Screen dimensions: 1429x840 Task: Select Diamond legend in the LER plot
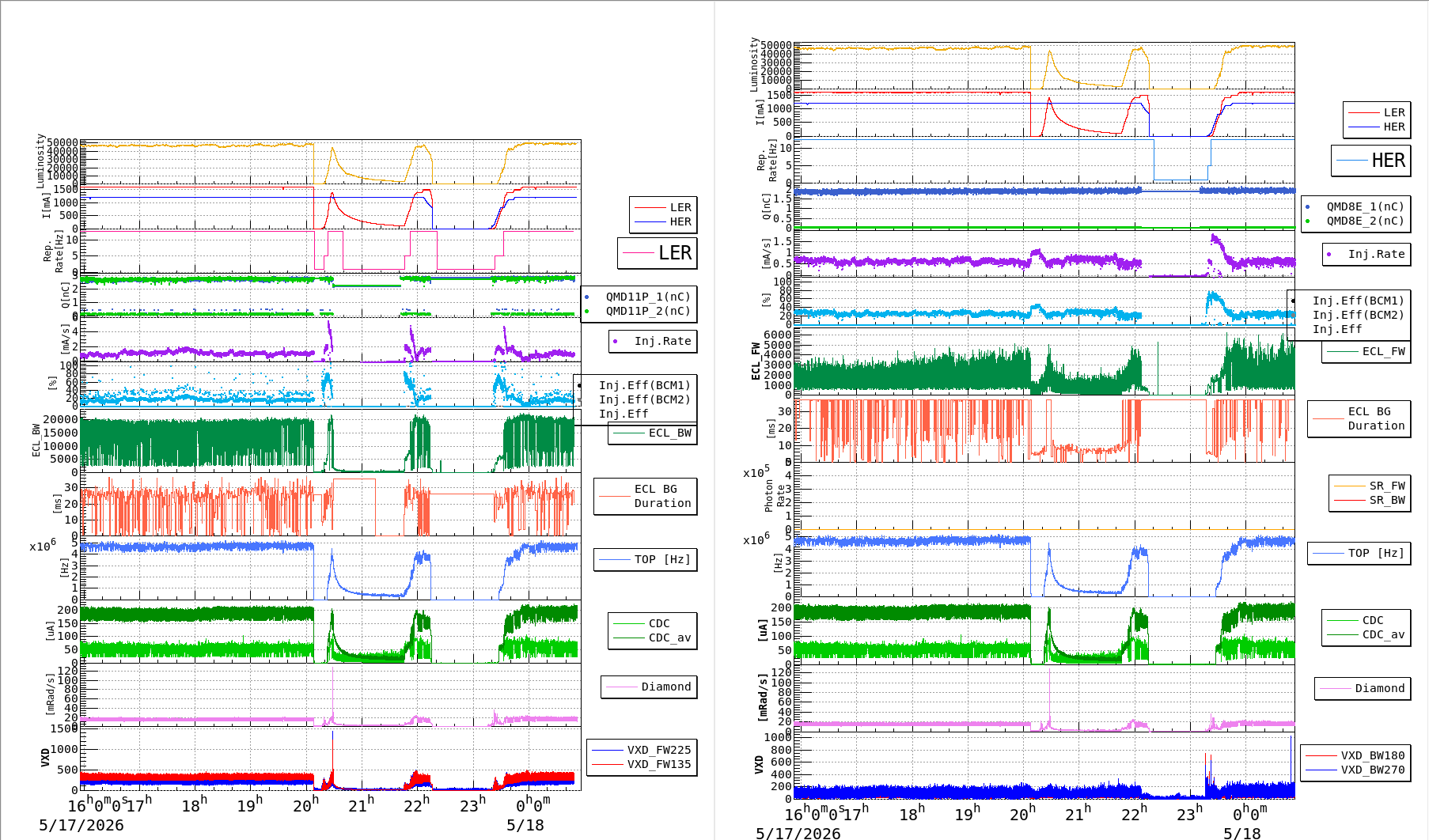[x=665, y=687]
